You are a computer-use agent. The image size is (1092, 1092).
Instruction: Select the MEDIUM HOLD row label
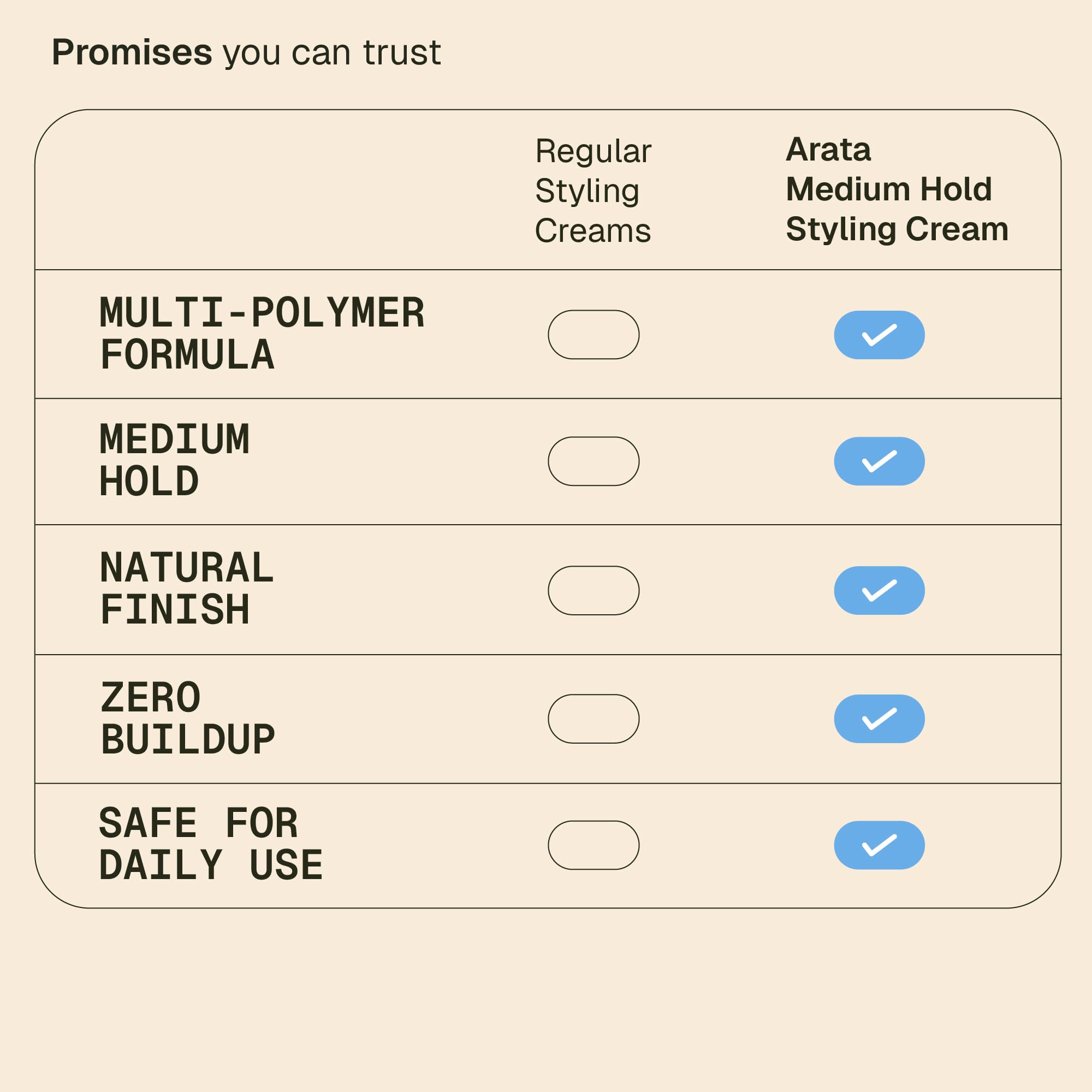[174, 460]
